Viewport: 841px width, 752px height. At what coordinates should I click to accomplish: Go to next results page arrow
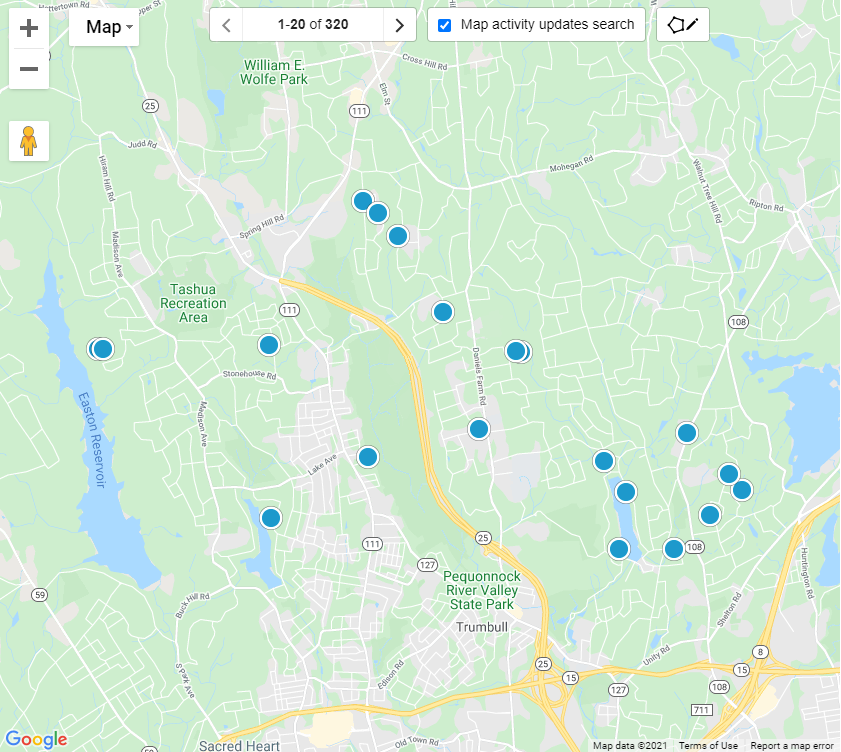coord(399,24)
